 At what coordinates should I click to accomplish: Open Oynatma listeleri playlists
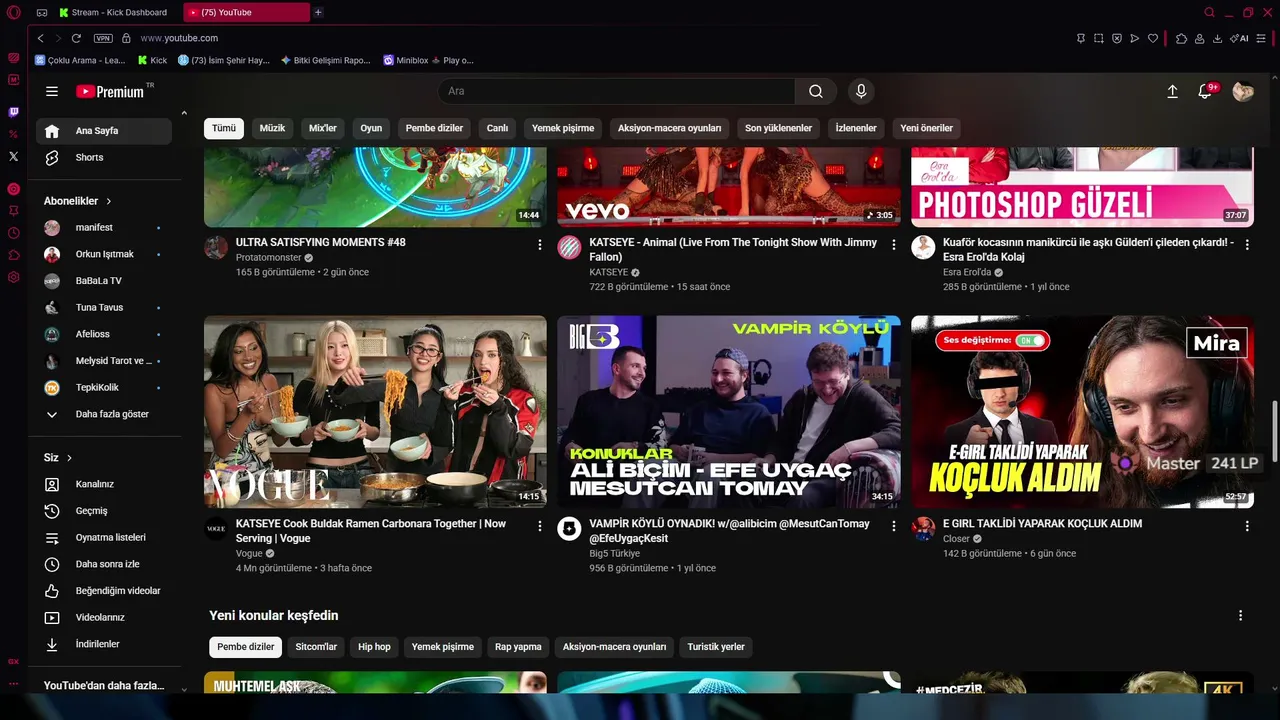tap(104, 537)
